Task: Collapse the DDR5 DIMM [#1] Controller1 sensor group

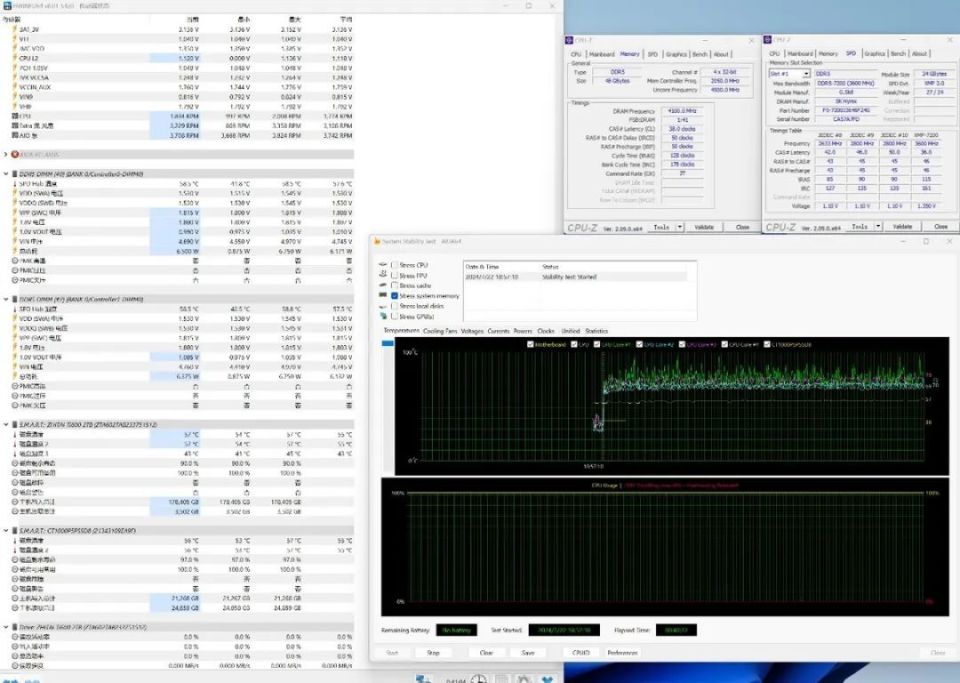Action: (x=6, y=299)
